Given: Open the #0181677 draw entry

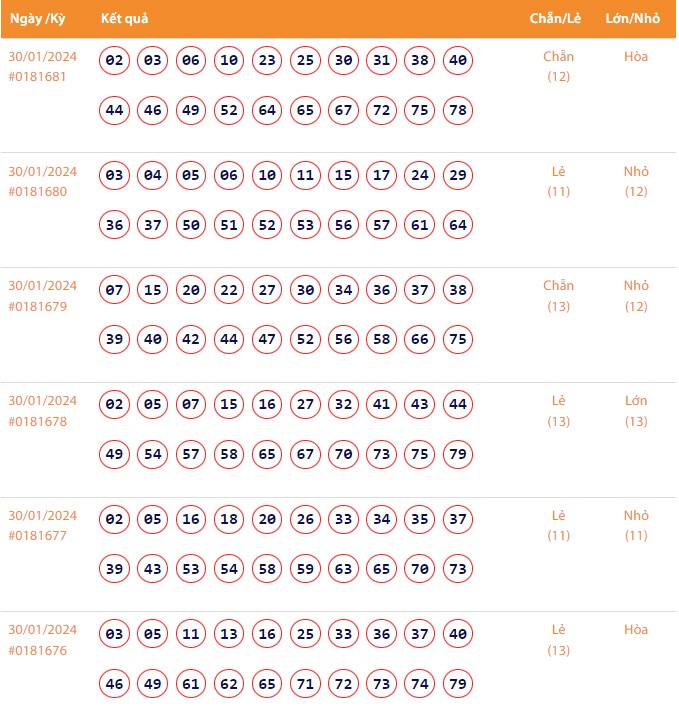Looking at the screenshot, I should [38, 536].
